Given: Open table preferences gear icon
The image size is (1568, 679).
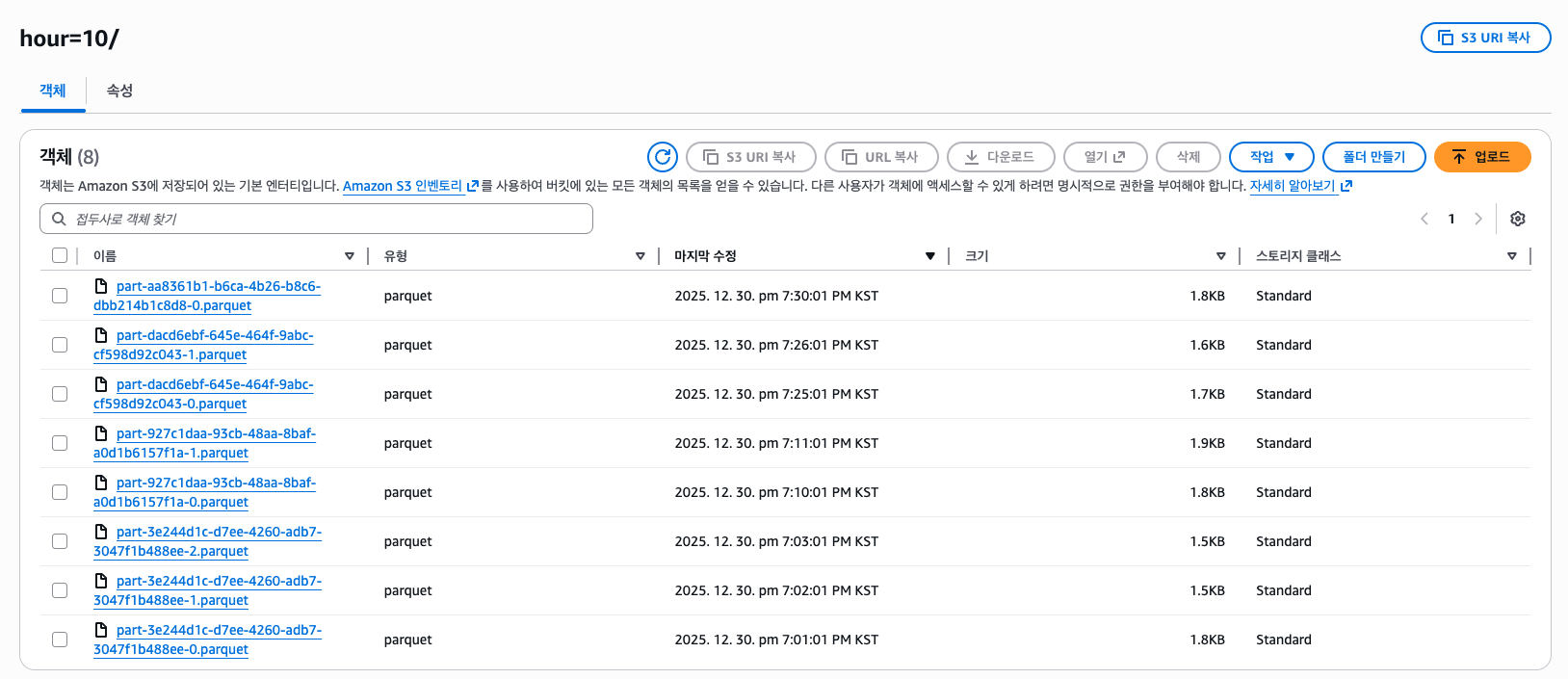Looking at the screenshot, I should coord(1517,219).
